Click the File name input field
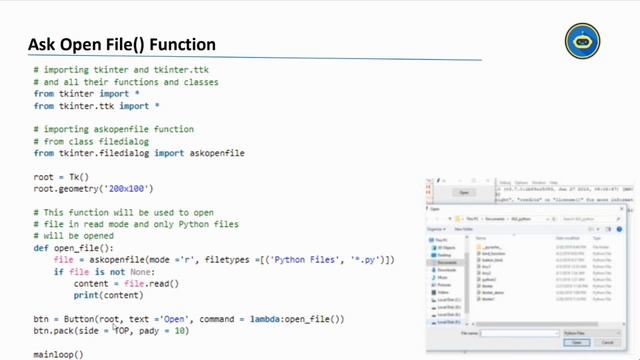 tap(519, 333)
